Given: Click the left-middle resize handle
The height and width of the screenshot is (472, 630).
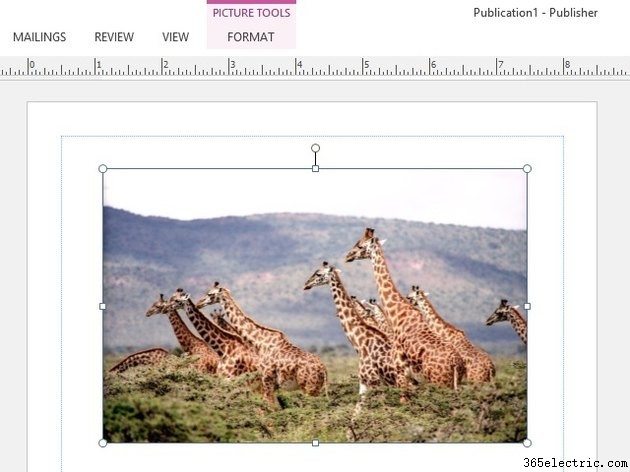Looking at the screenshot, I should [103, 306].
